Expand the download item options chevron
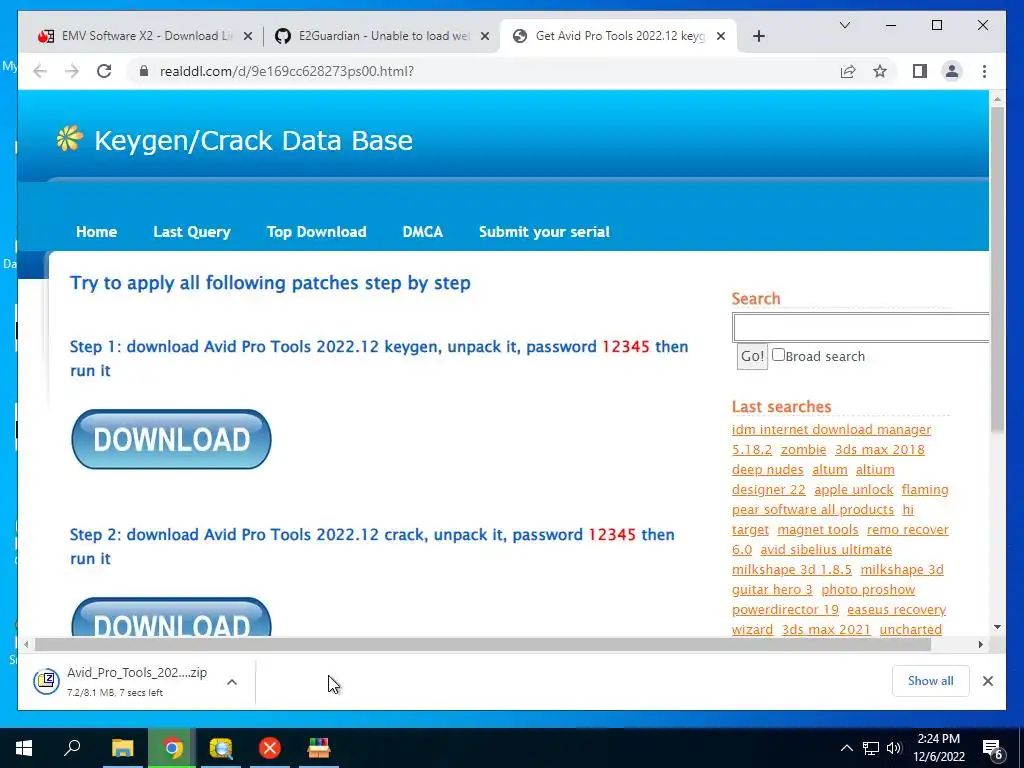This screenshot has height=768, width=1024. coord(232,681)
